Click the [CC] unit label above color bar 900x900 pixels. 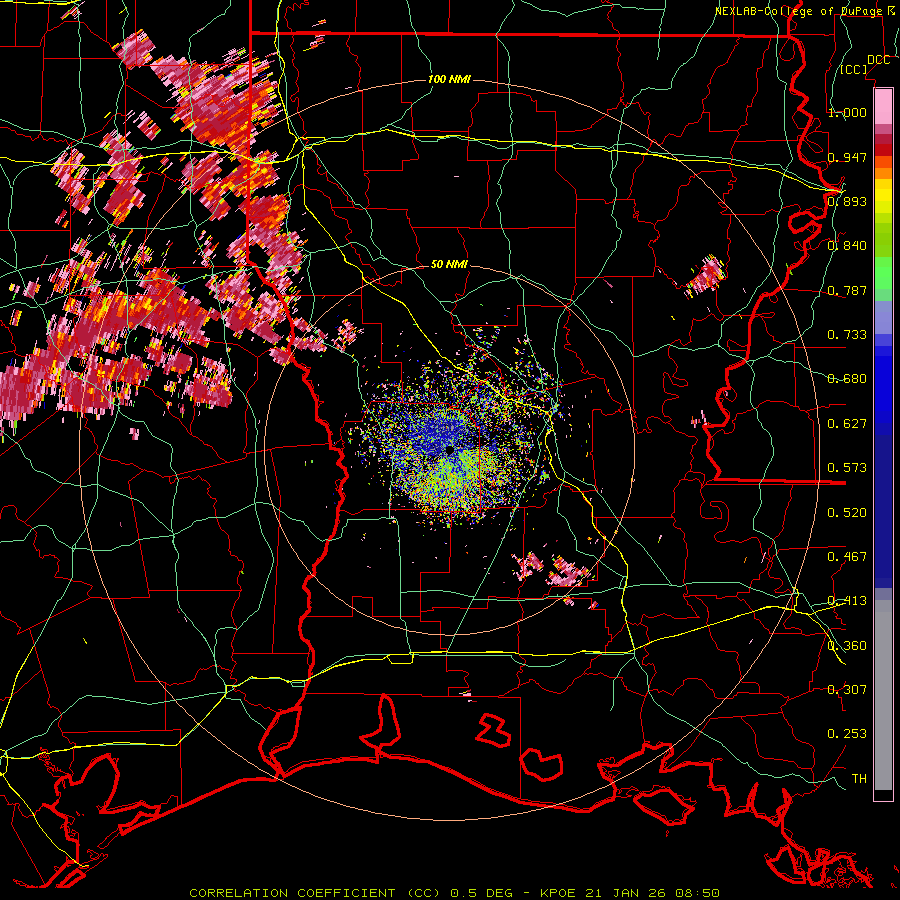[x=854, y=69]
